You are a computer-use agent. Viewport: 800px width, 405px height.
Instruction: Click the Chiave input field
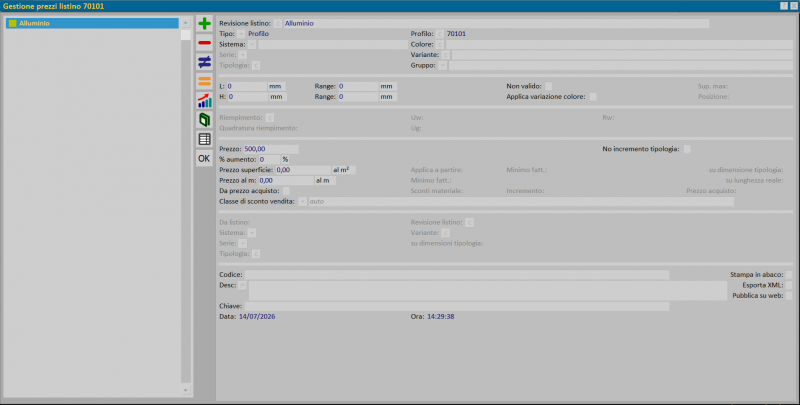[457, 307]
